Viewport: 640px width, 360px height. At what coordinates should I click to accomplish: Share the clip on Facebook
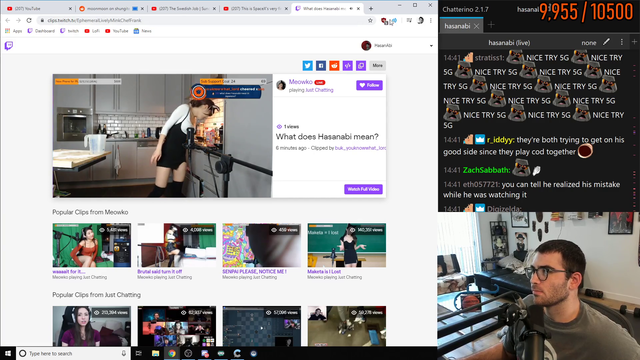click(321, 65)
